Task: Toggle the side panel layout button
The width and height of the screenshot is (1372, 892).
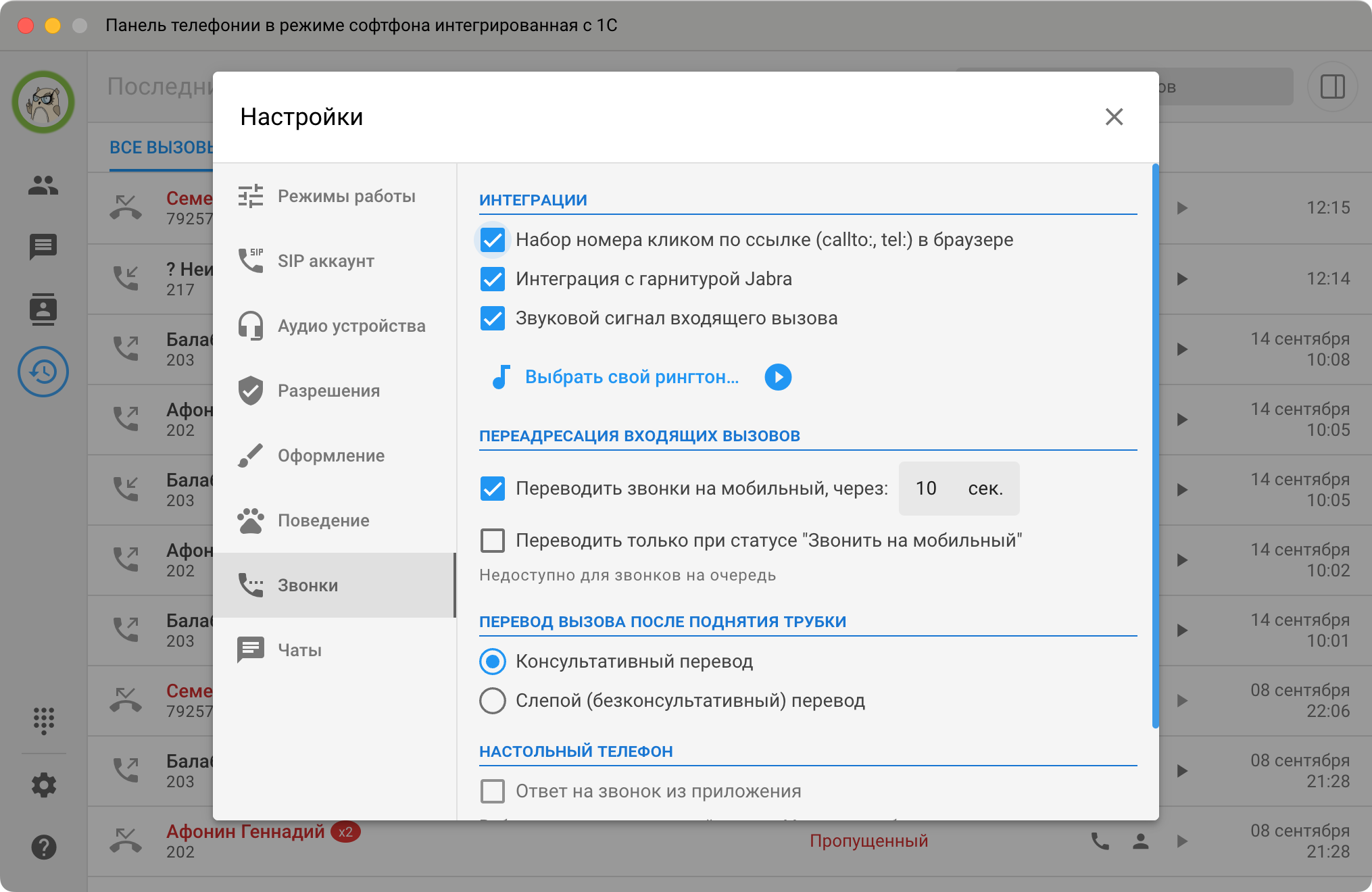Action: pyautogui.click(x=1332, y=86)
